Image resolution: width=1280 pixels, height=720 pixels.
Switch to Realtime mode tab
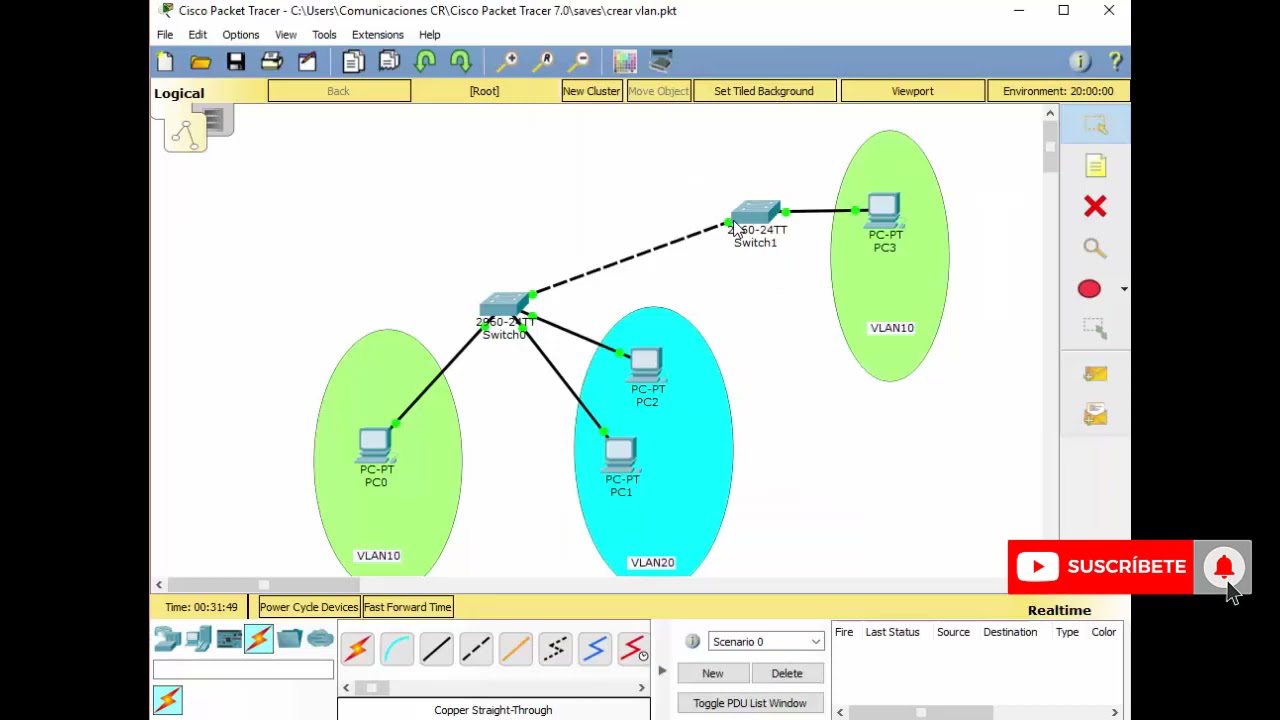[1059, 610]
